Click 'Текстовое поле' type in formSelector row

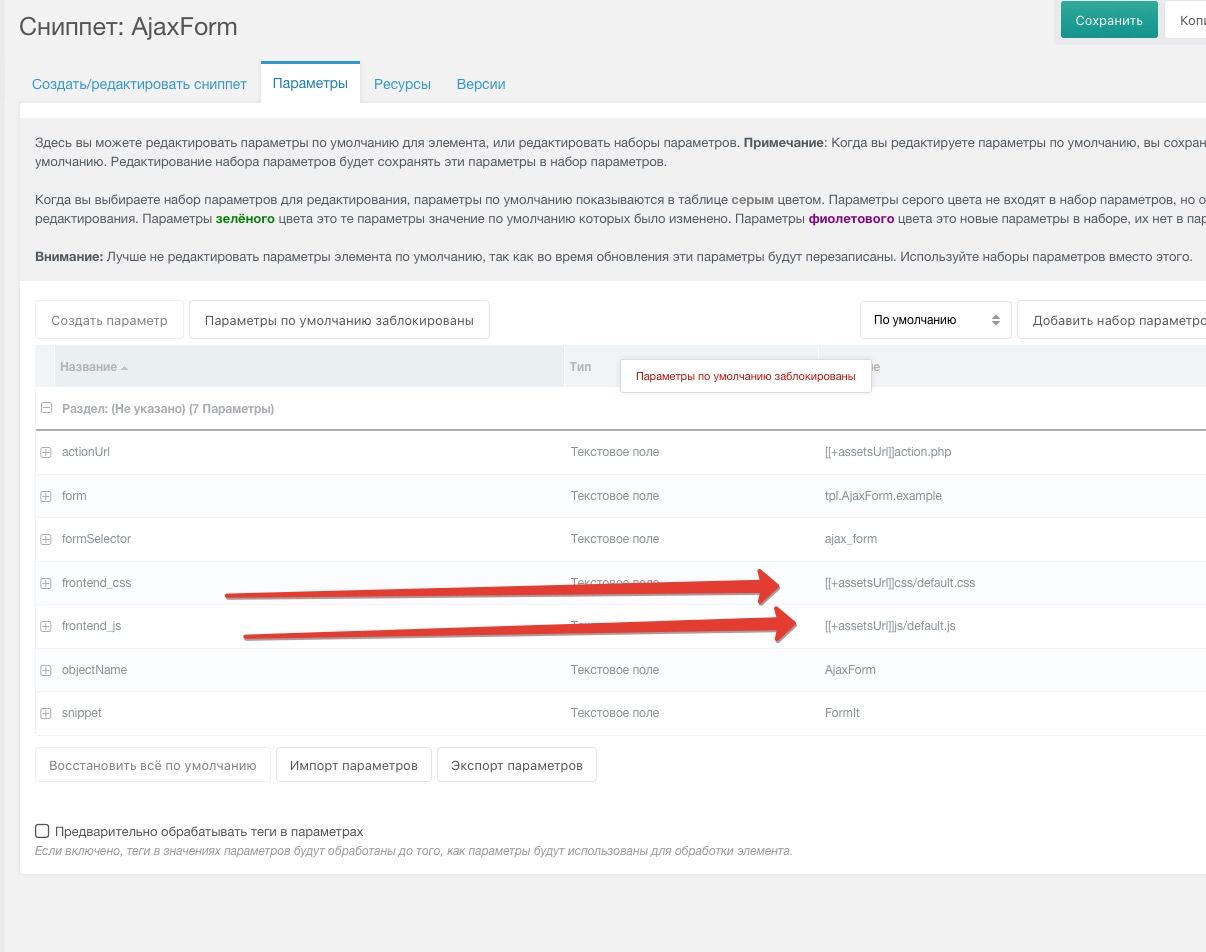(615, 539)
